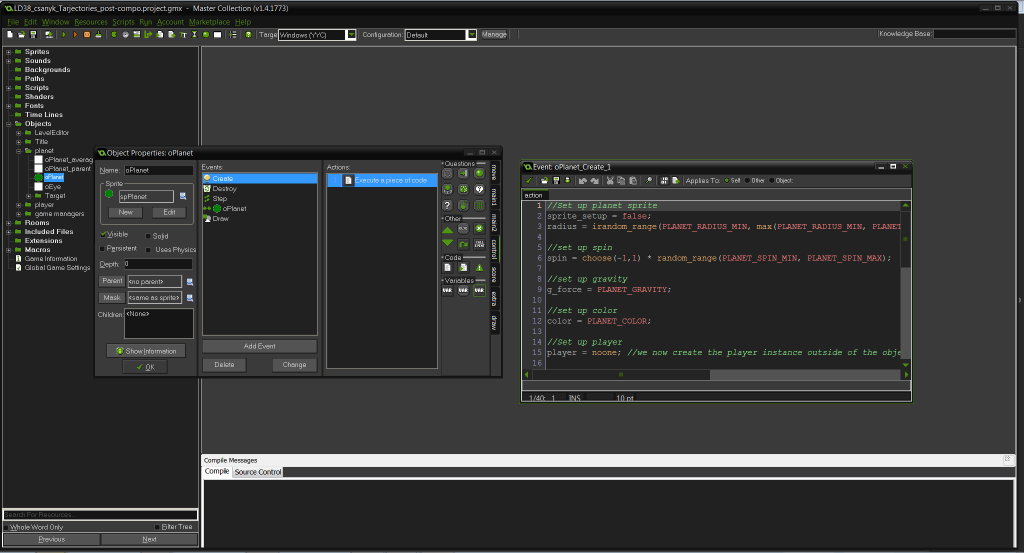Switch to the Source Control tab

[x=258, y=472]
